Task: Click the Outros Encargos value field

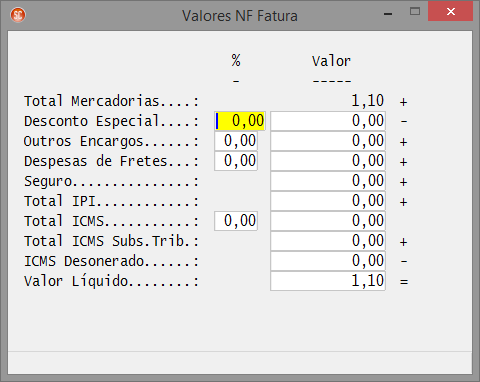Action: click(328, 141)
